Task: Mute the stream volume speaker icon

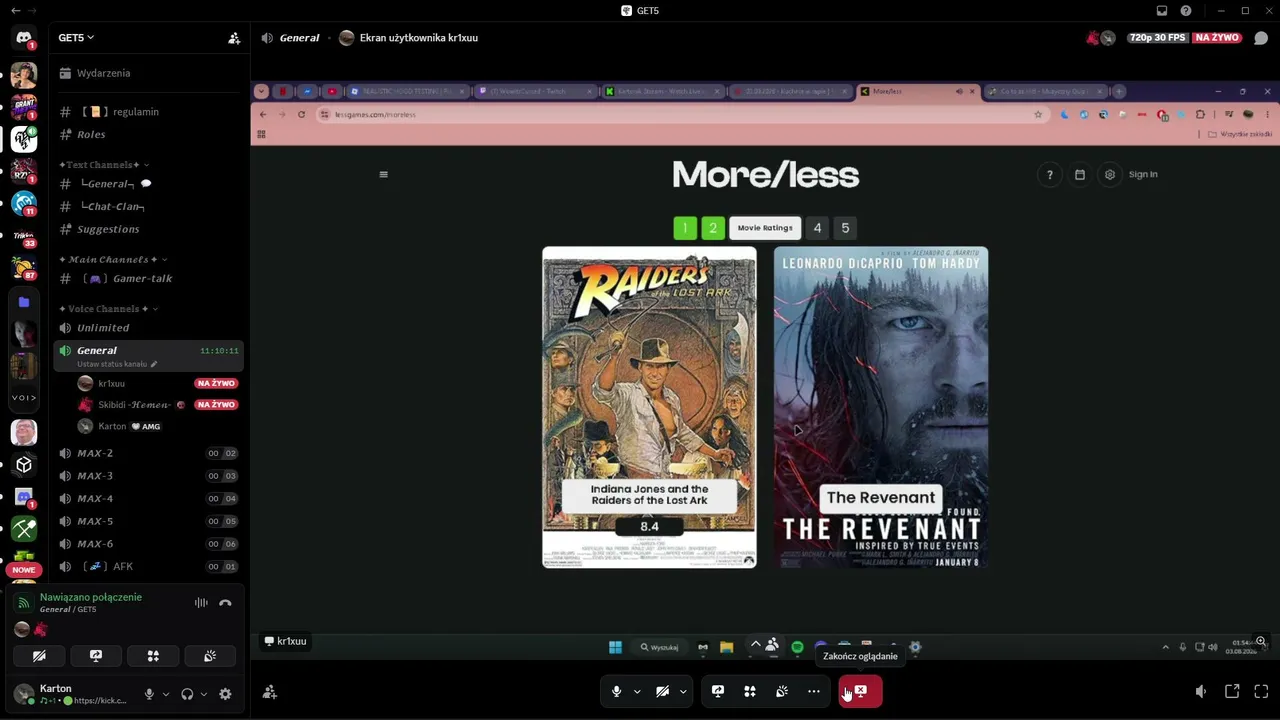Action: (x=1201, y=691)
